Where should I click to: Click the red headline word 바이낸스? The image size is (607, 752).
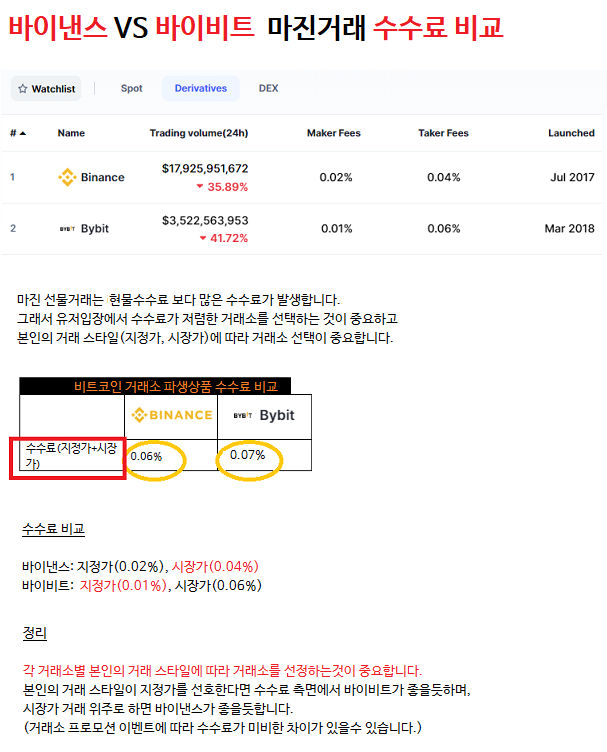(x=58, y=27)
